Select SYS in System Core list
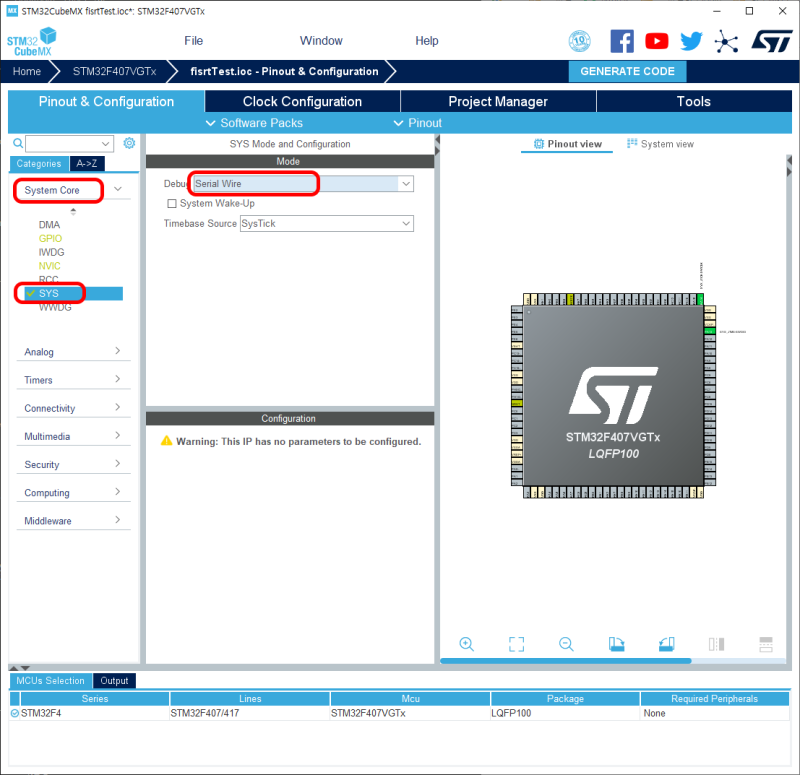Viewport: 800px width, 775px height. click(x=73, y=293)
